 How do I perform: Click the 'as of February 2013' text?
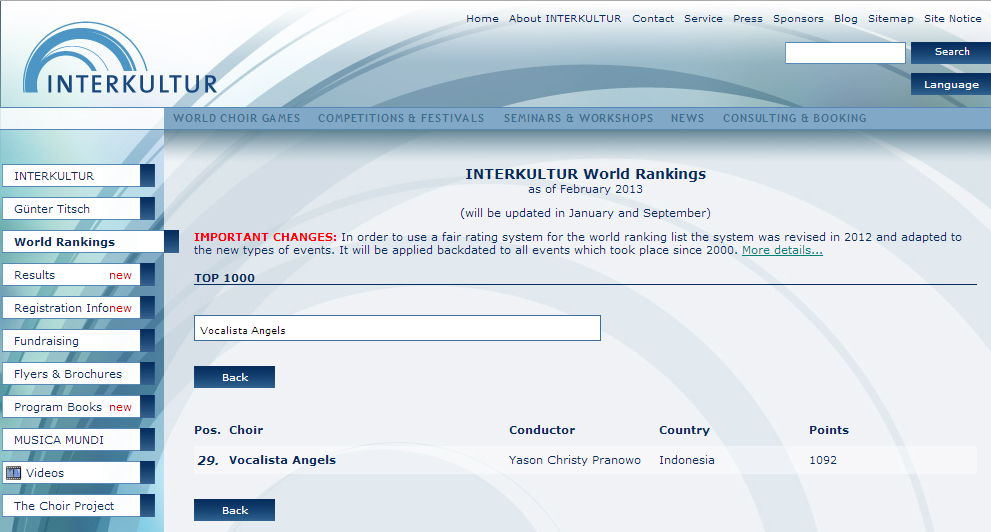[585, 189]
